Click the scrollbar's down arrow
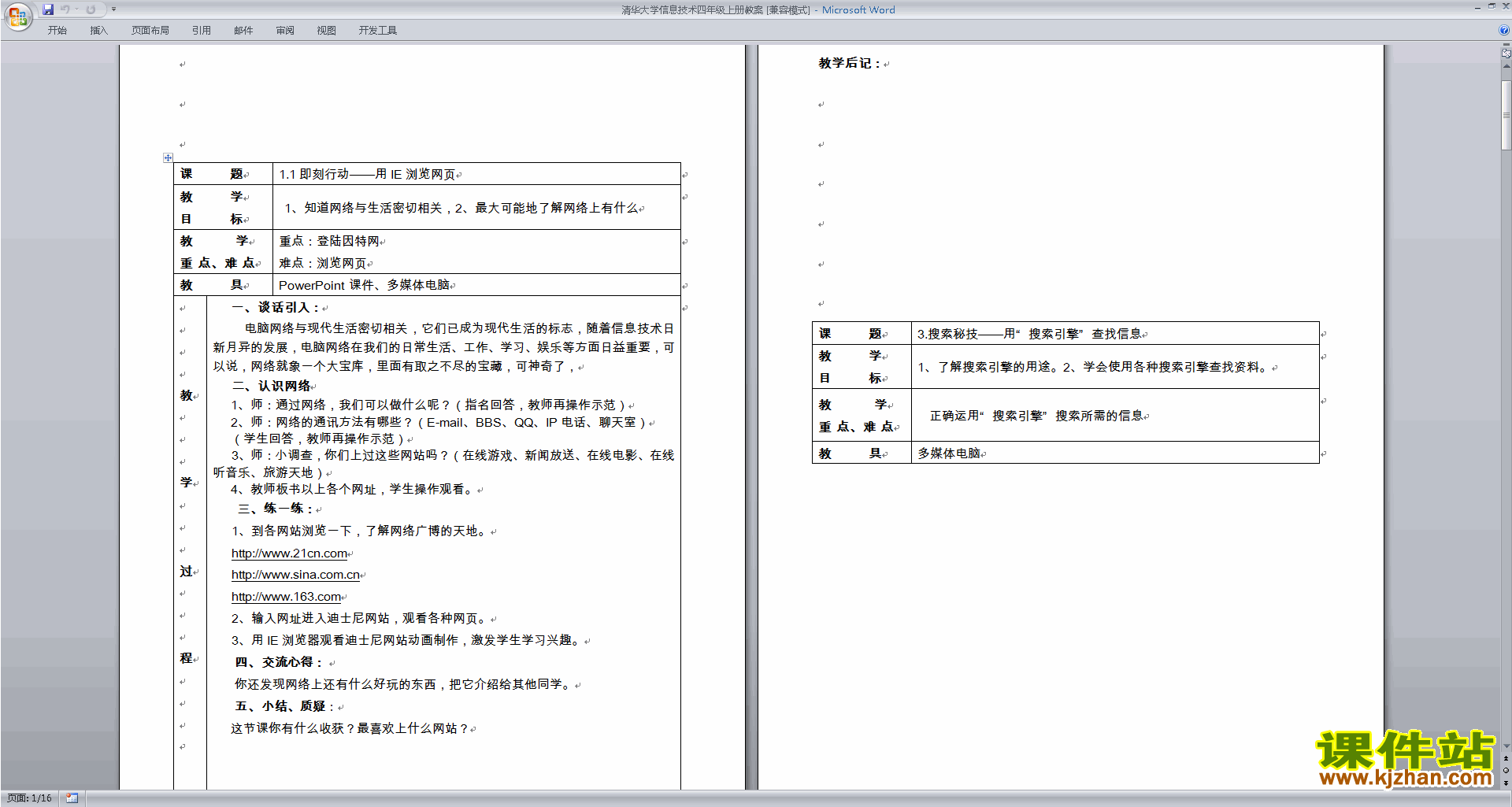1512x807 pixels. tap(1506, 746)
